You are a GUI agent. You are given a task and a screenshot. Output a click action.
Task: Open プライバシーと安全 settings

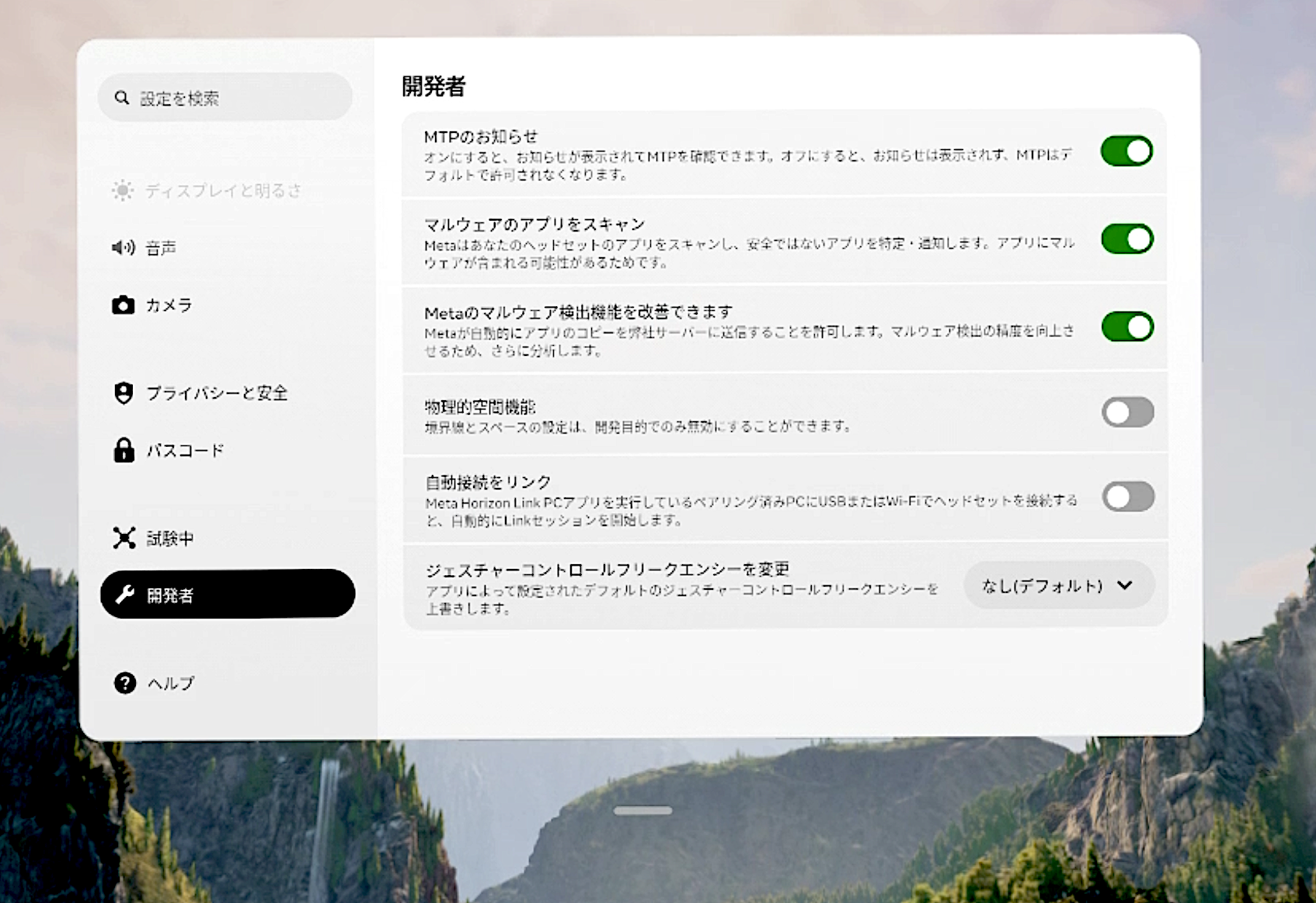point(226,393)
